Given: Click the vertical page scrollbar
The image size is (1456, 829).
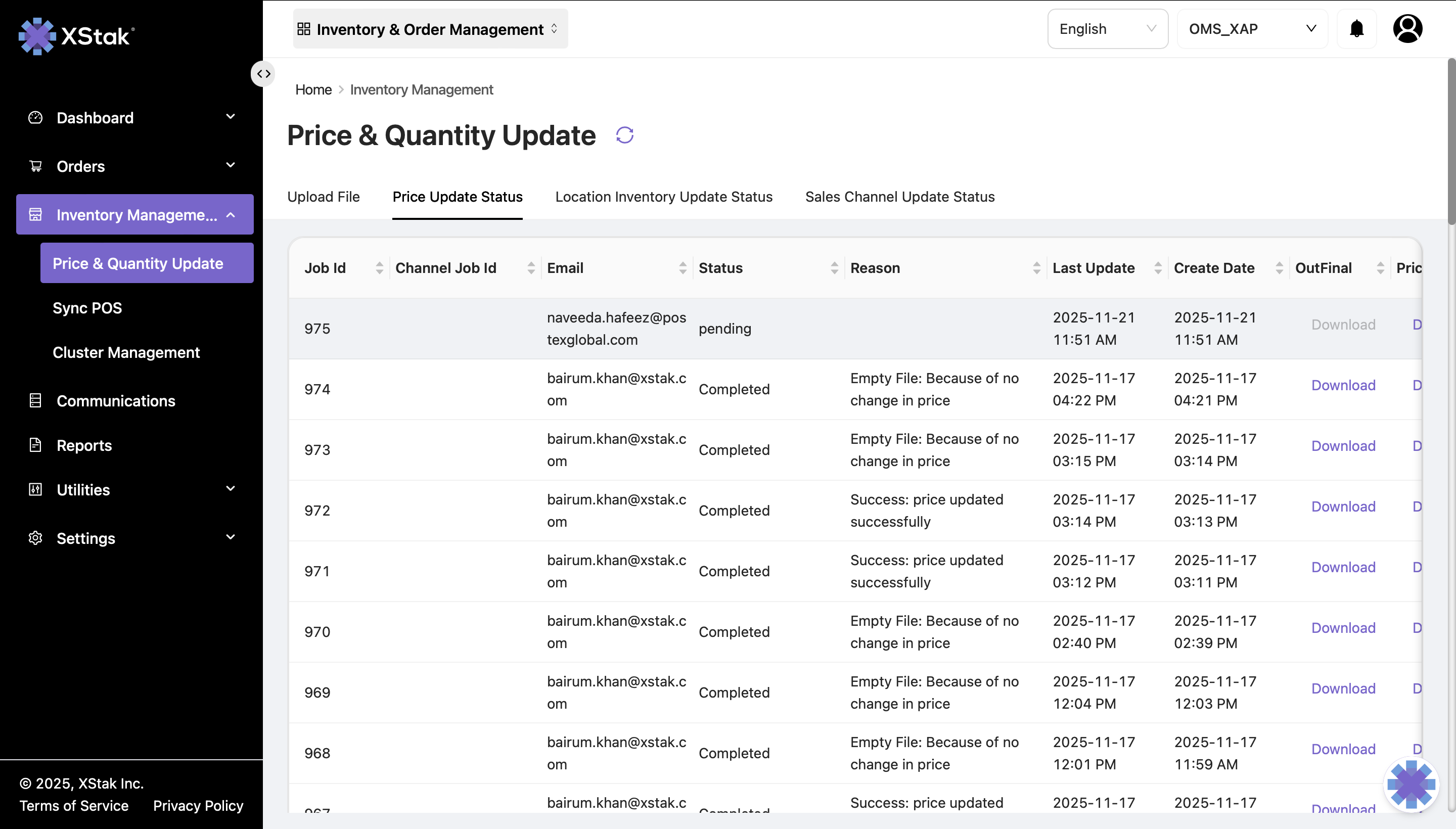Looking at the screenshot, I should tap(1451, 143).
